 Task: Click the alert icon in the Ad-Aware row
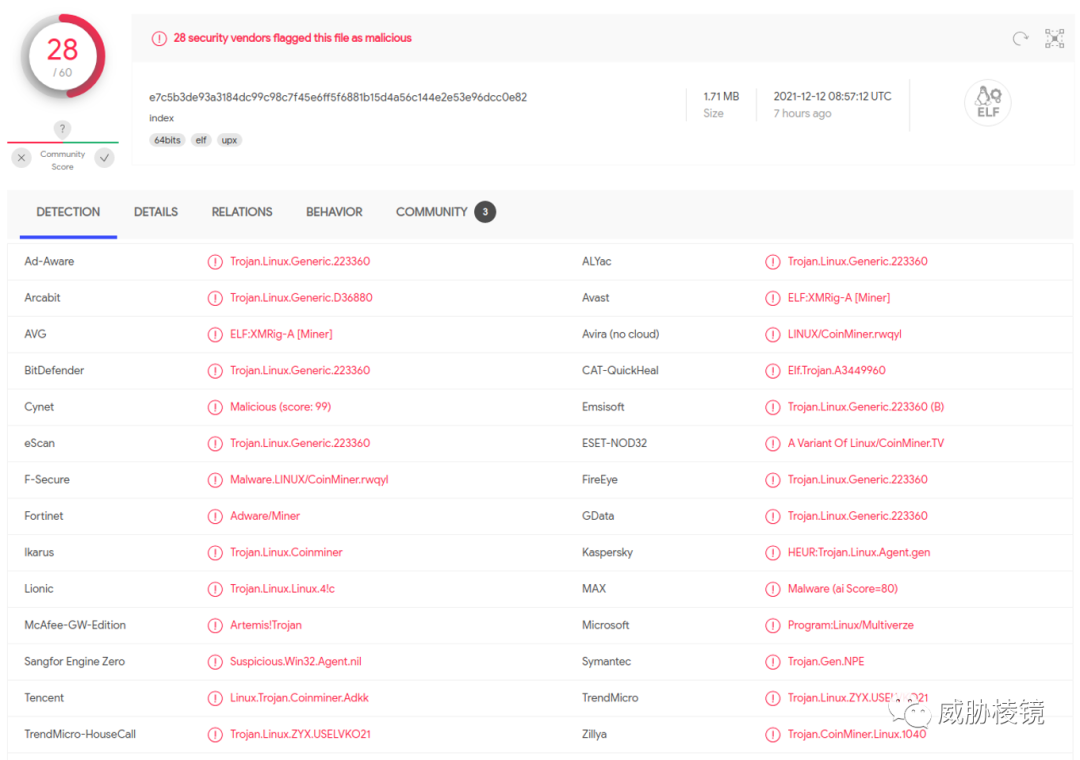(215, 262)
